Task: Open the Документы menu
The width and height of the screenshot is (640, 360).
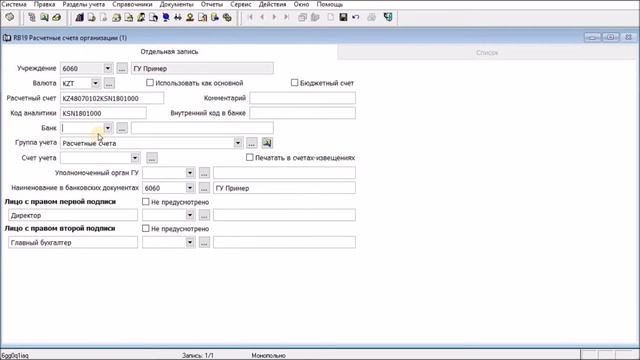Action: click(177, 4)
